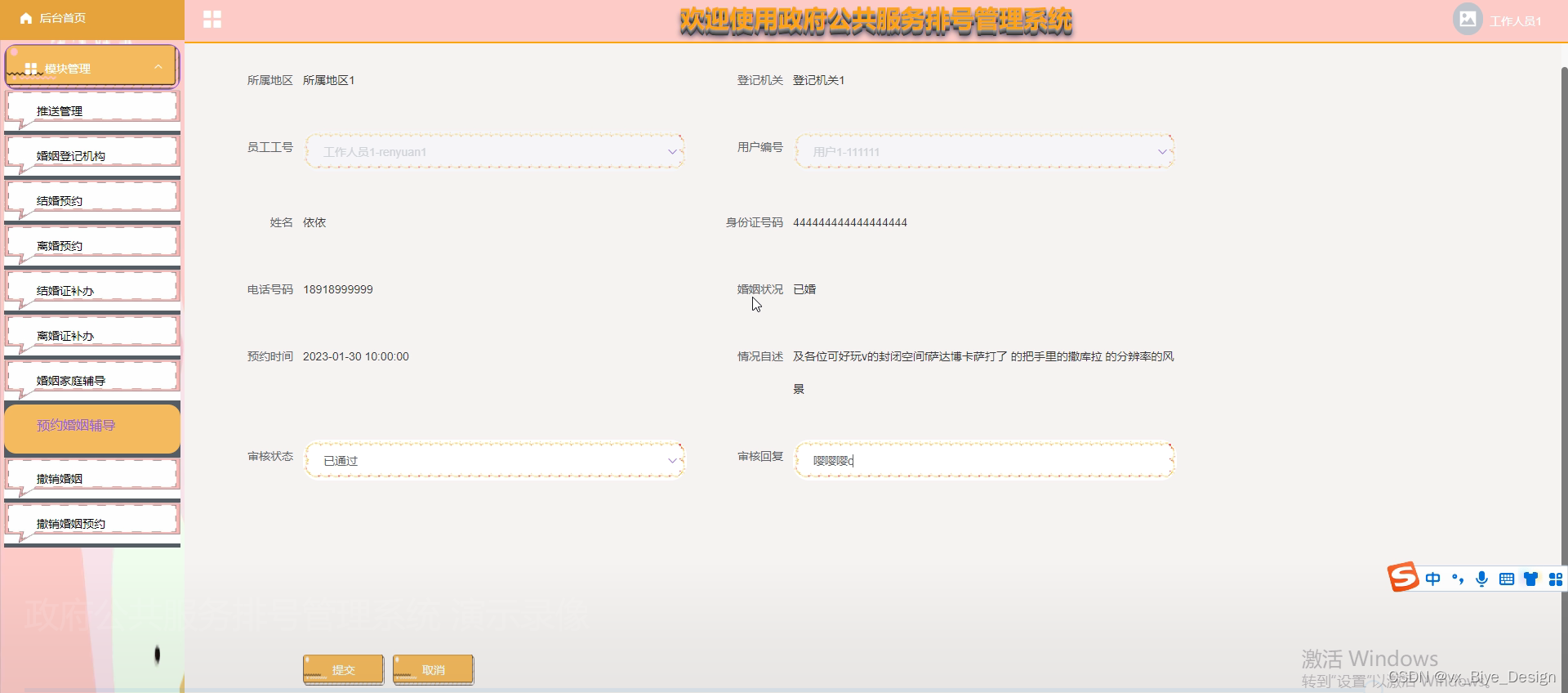Open the user avatar icon
Screen dimensions: 1568x693
pos(1468,19)
